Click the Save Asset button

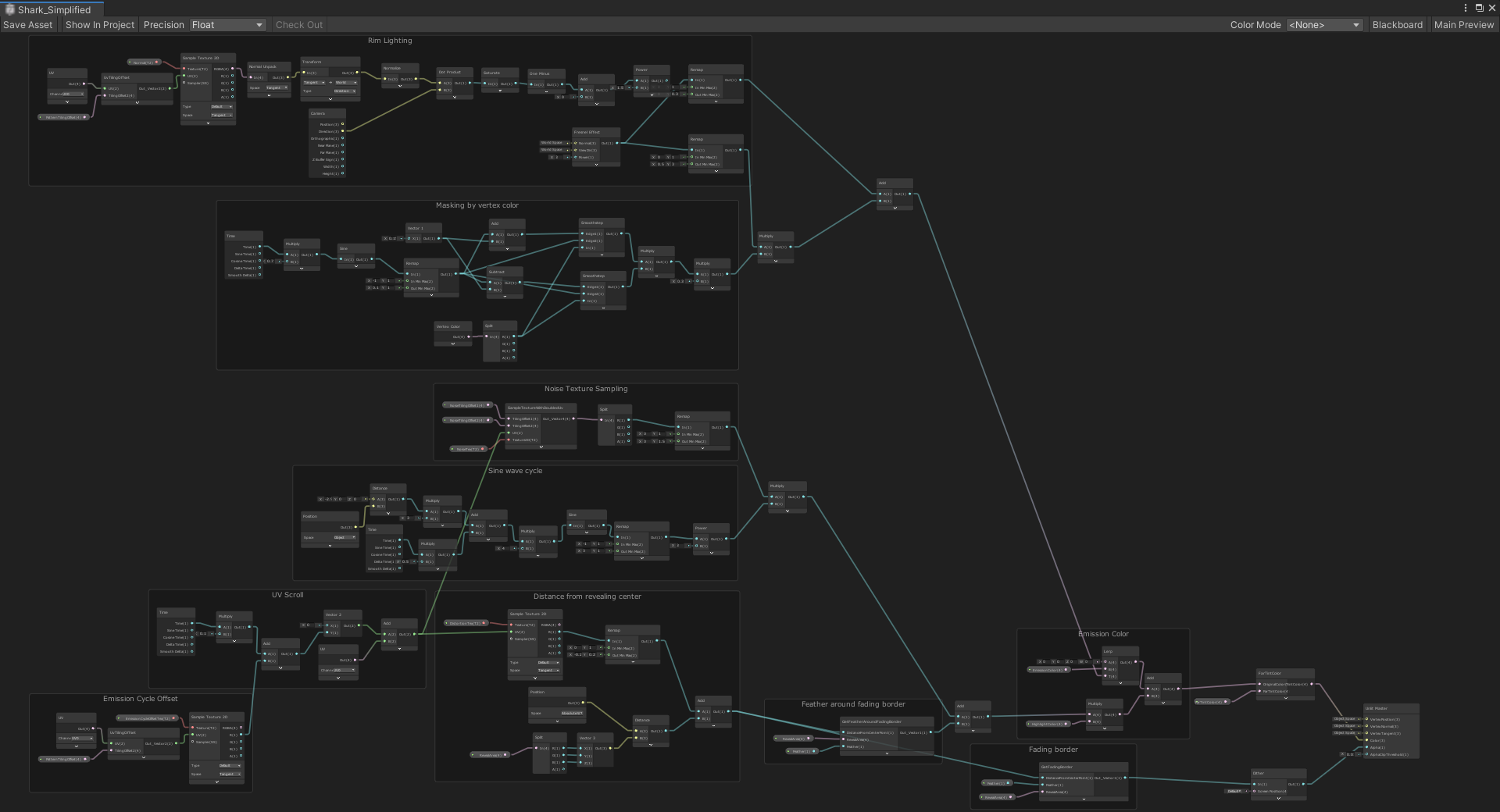tap(28, 25)
